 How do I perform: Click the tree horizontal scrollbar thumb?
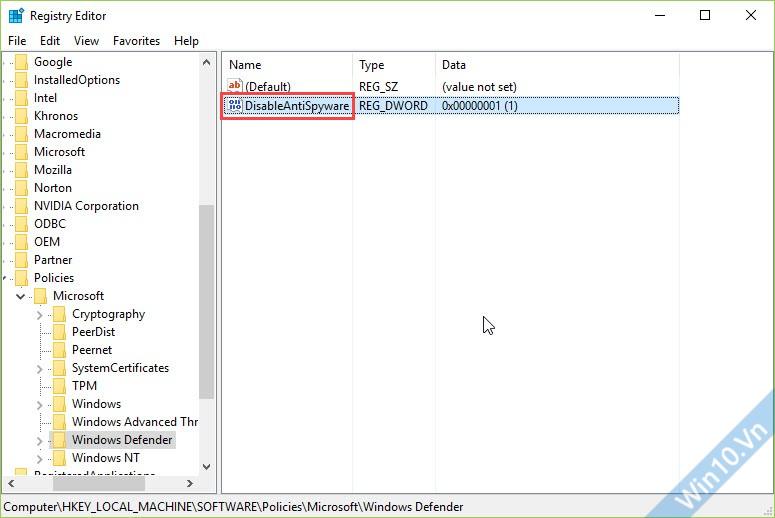pyautogui.click(x=99, y=483)
